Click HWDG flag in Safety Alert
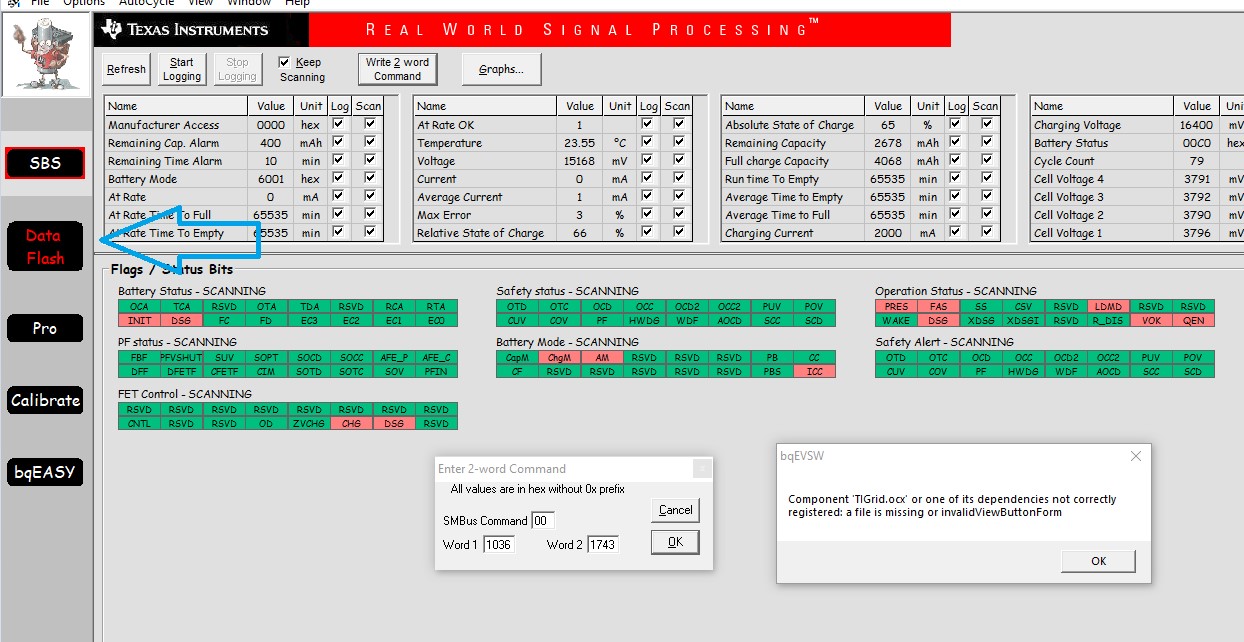The image size is (1244, 642). click(x=1023, y=371)
